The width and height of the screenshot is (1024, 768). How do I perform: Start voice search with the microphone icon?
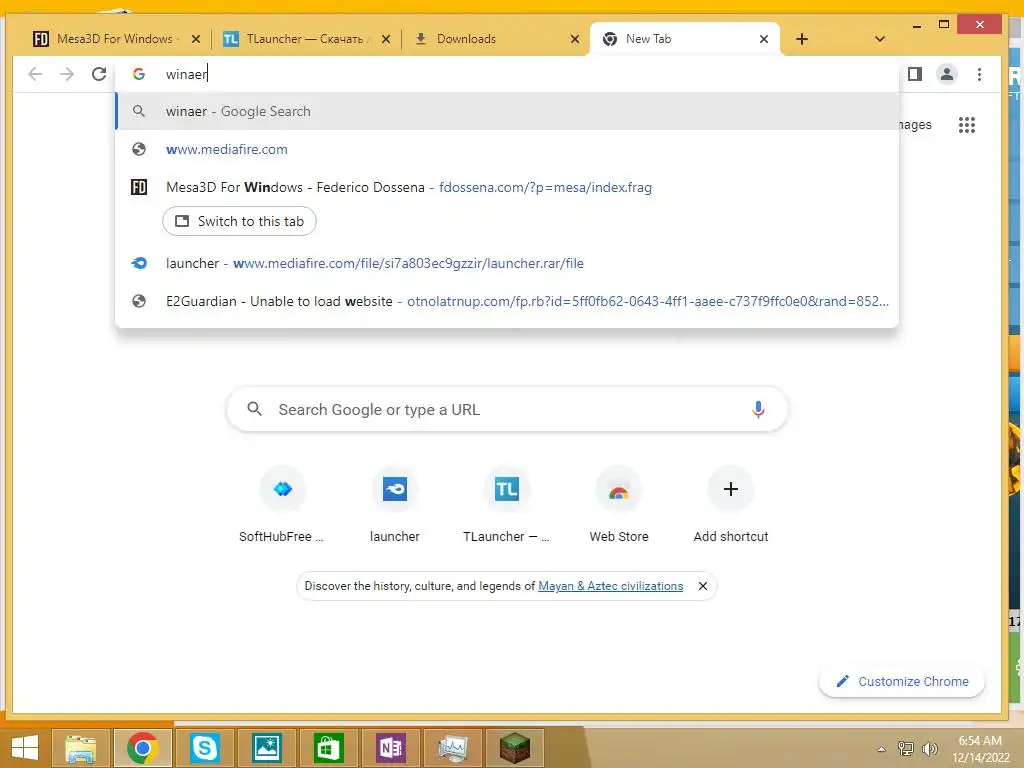758,409
